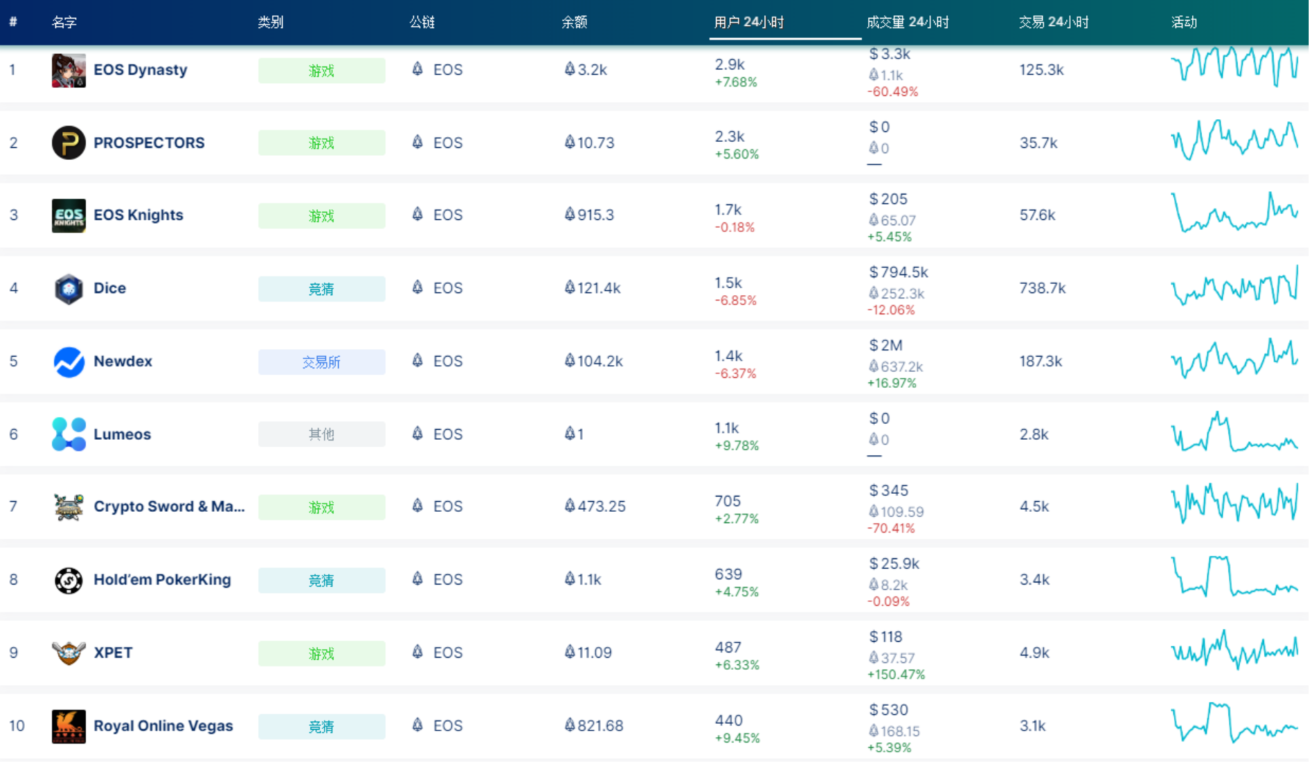The image size is (1309, 768).
Task: Click the PROSPECTORS logo icon
Action: 69,143
